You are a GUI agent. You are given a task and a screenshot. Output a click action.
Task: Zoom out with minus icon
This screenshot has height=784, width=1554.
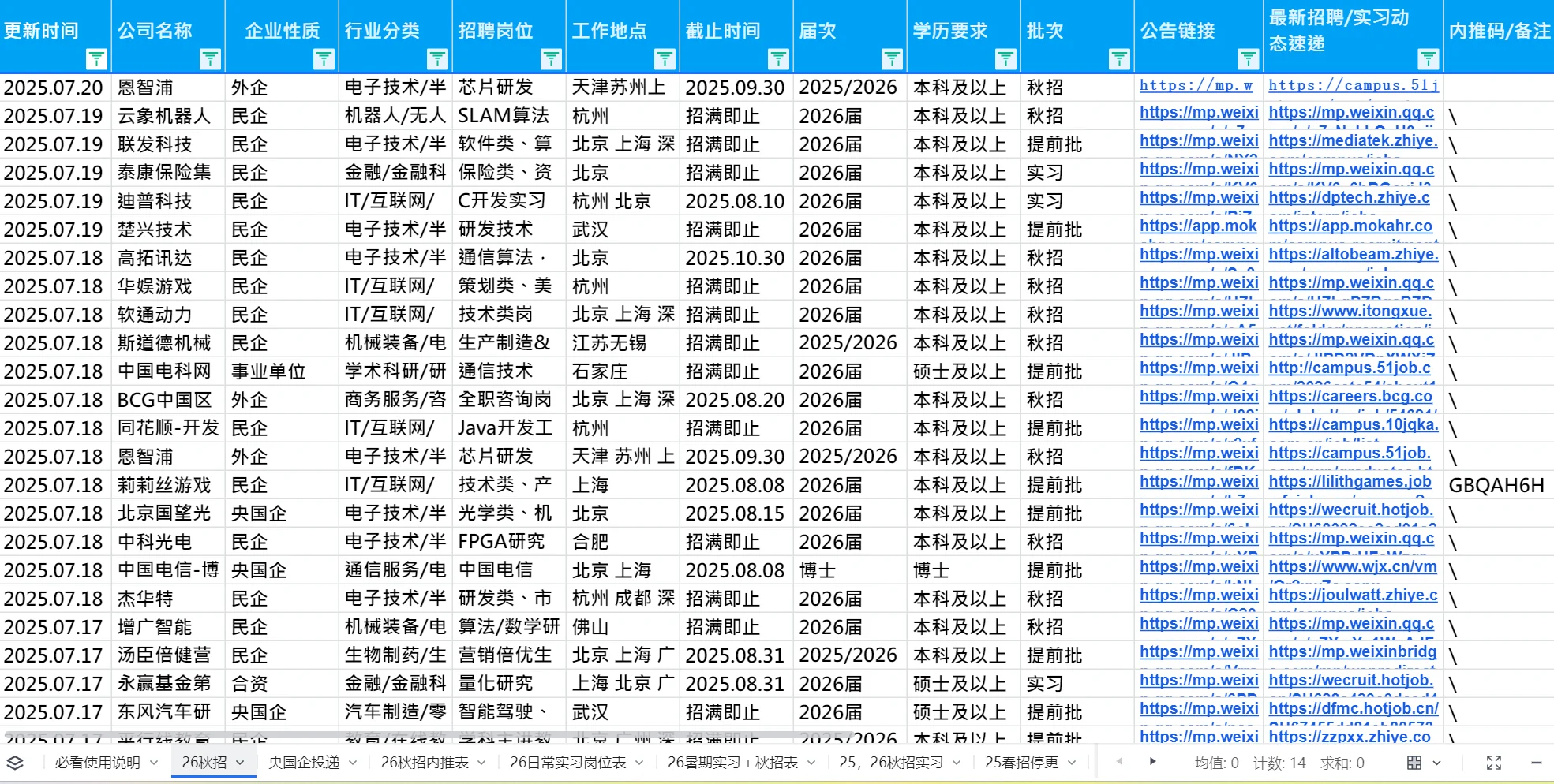pos(1536,763)
